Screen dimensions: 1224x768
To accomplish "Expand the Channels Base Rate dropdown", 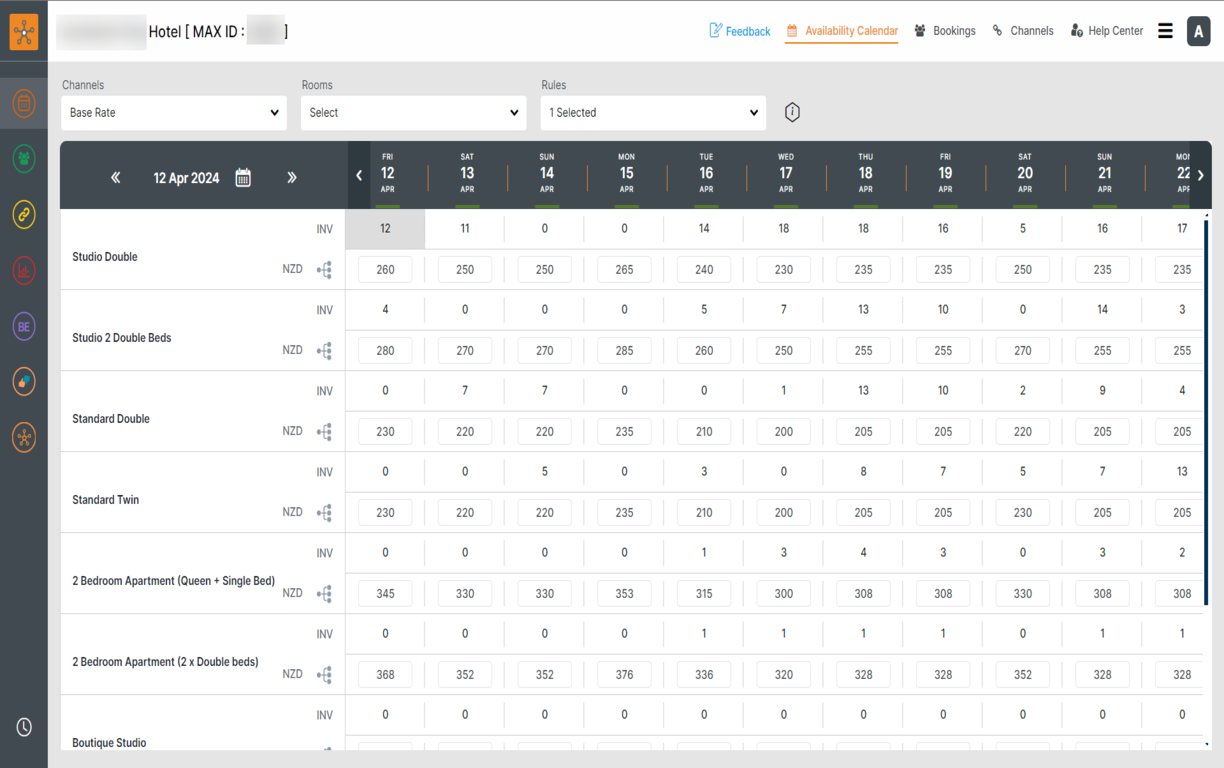I will tap(174, 113).
